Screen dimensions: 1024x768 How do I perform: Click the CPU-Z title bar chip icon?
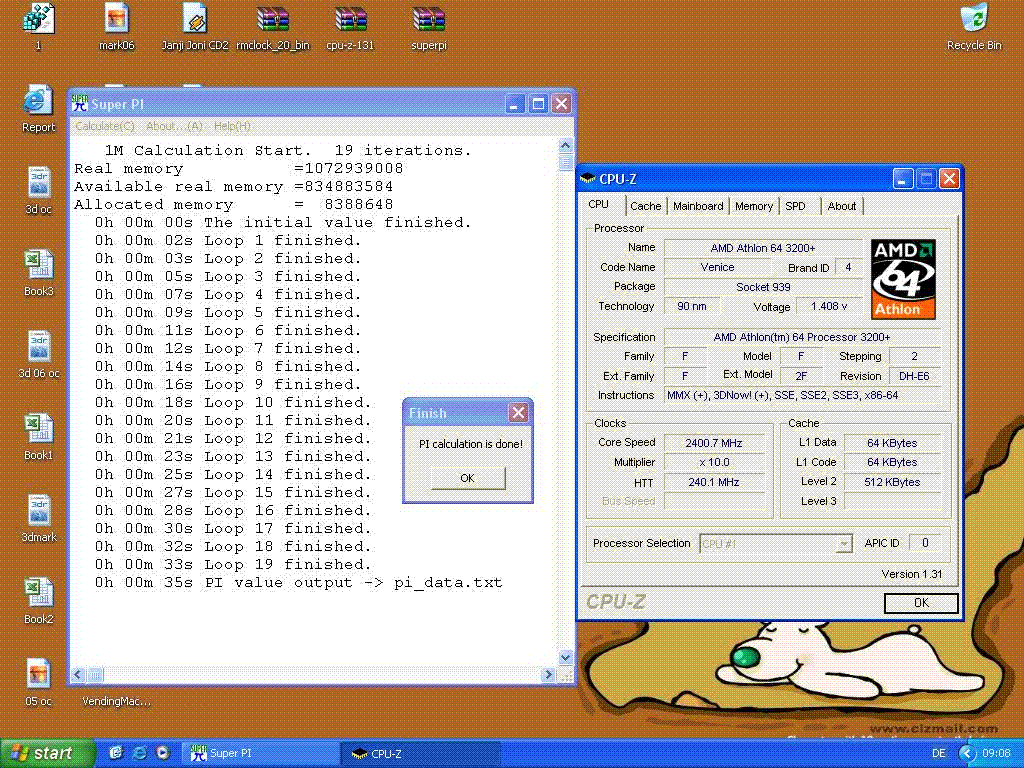587,178
